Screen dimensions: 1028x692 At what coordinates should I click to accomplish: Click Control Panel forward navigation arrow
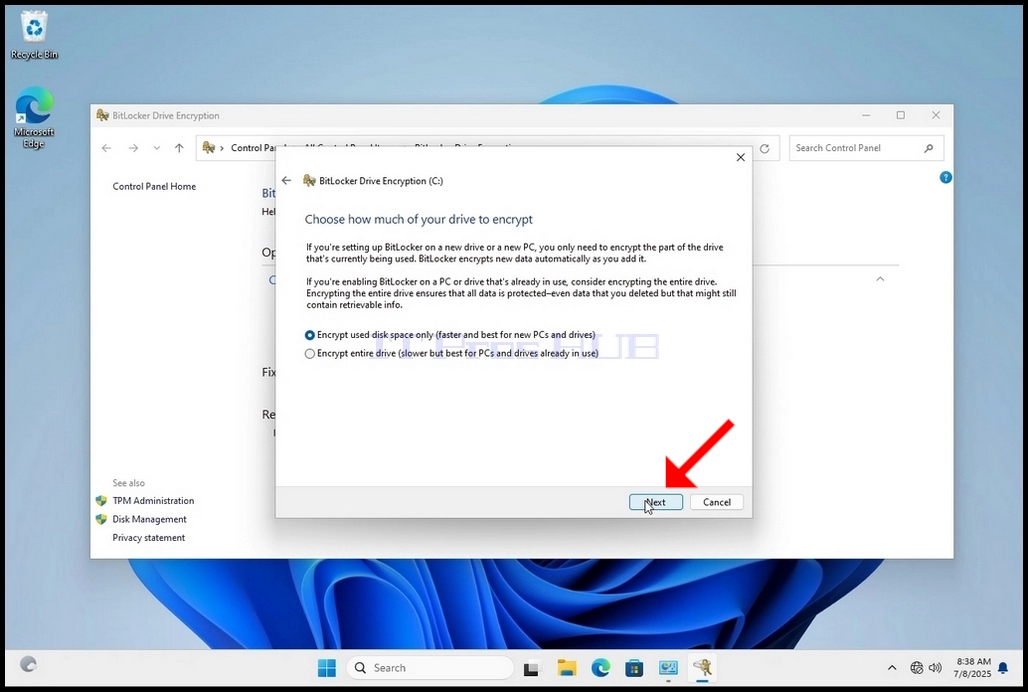[x=133, y=148]
